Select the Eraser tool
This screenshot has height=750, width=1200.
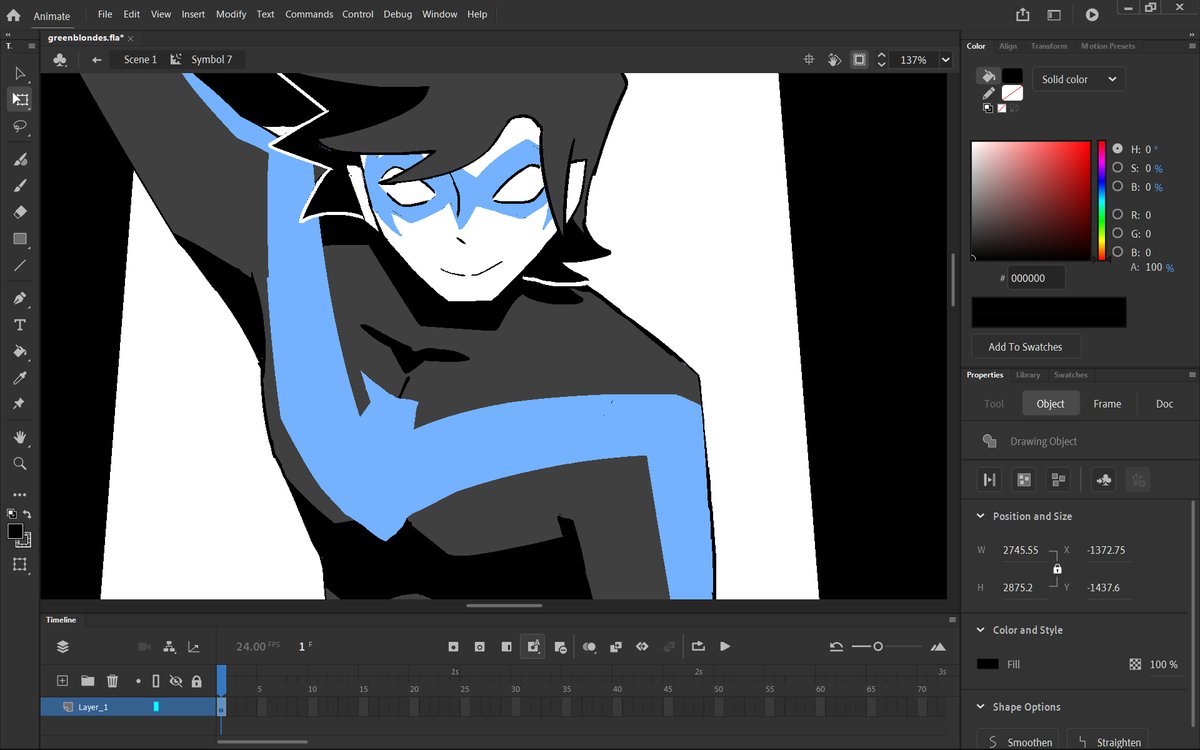(x=20, y=212)
